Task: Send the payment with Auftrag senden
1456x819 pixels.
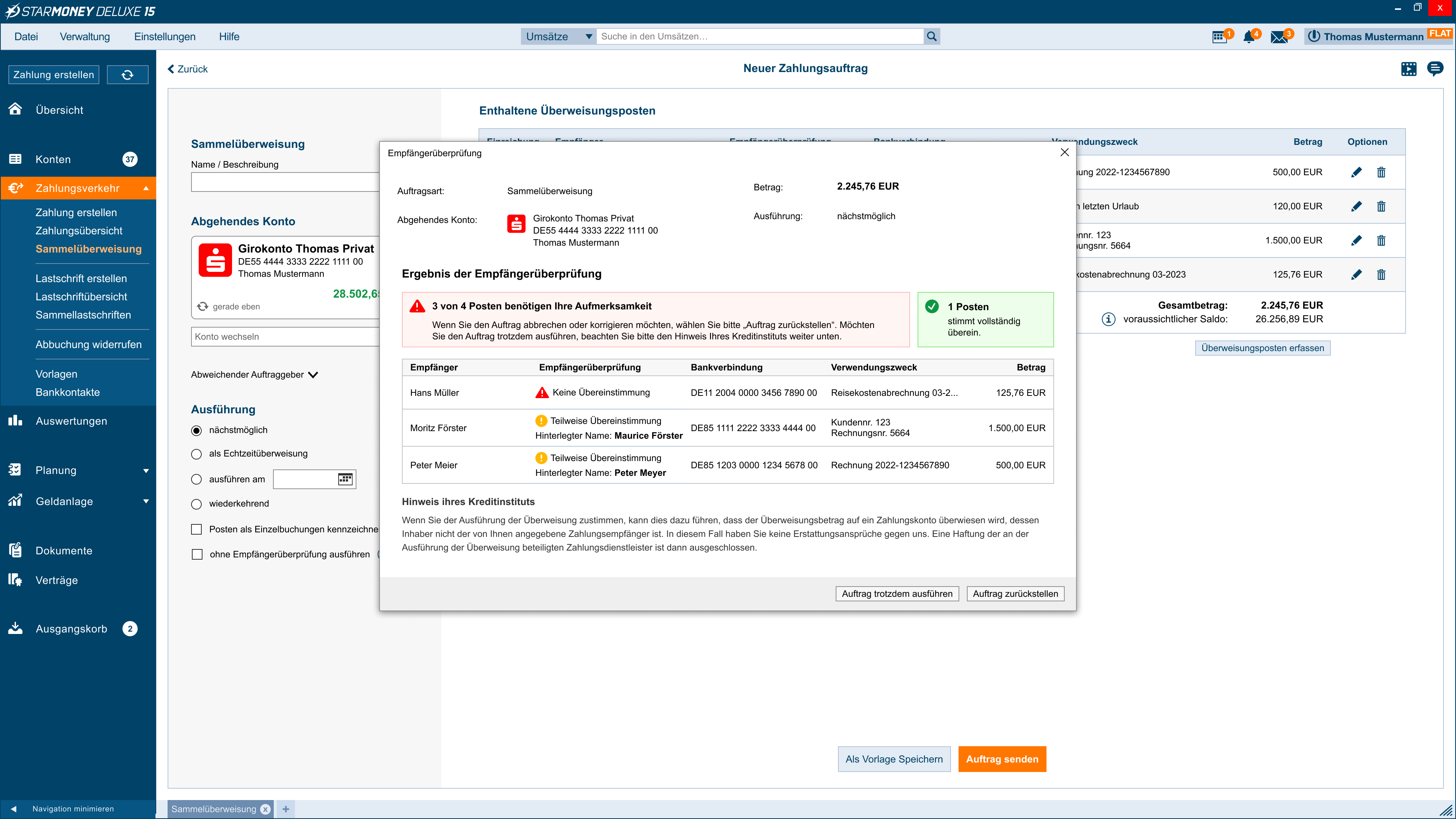Action: tap(1002, 758)
